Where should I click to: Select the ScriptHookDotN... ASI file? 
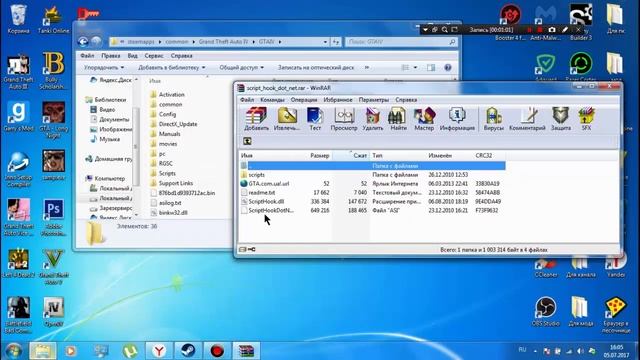271,211
